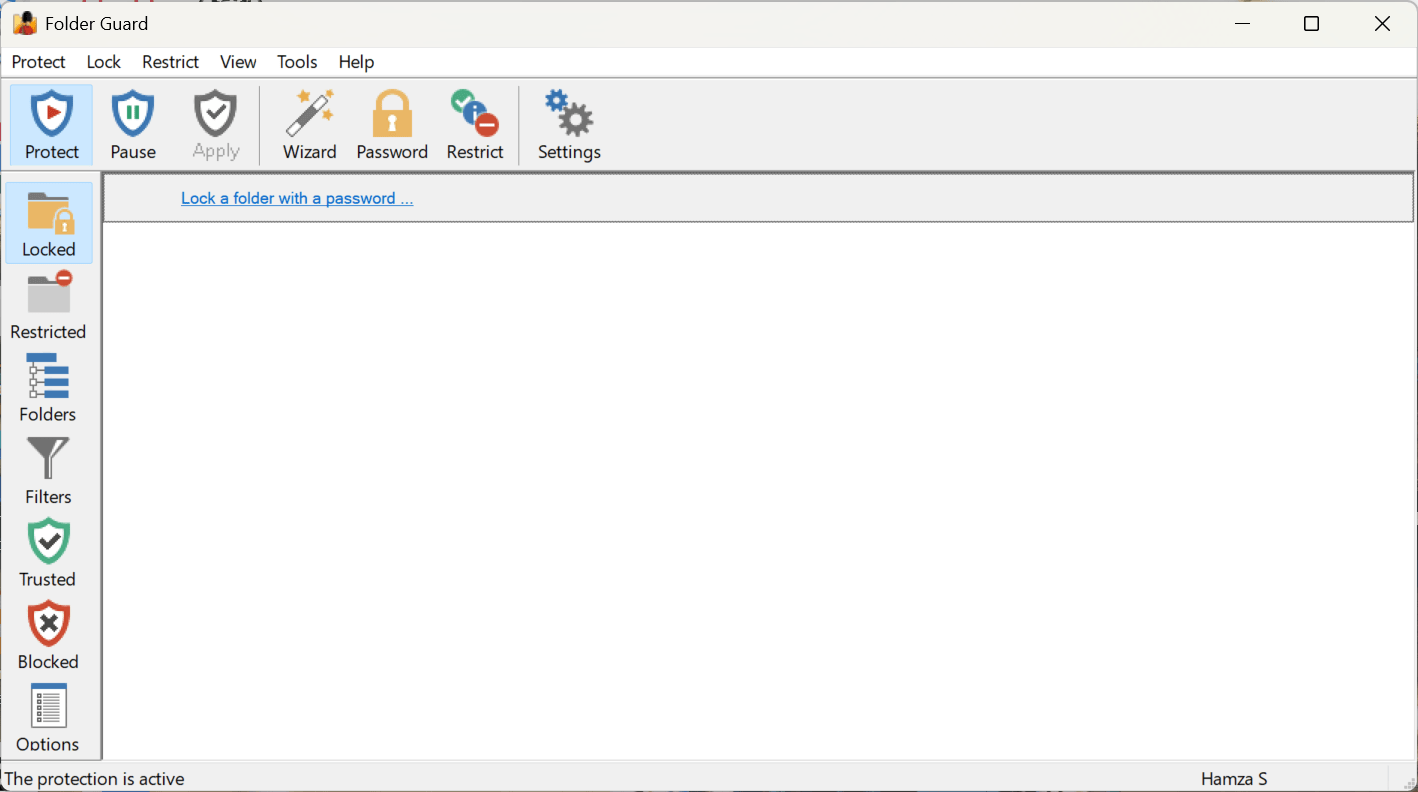Screen dimensions: 1418x792
Task: Click the Apply shield toolbar icon
Action: (x=216, y=125)
